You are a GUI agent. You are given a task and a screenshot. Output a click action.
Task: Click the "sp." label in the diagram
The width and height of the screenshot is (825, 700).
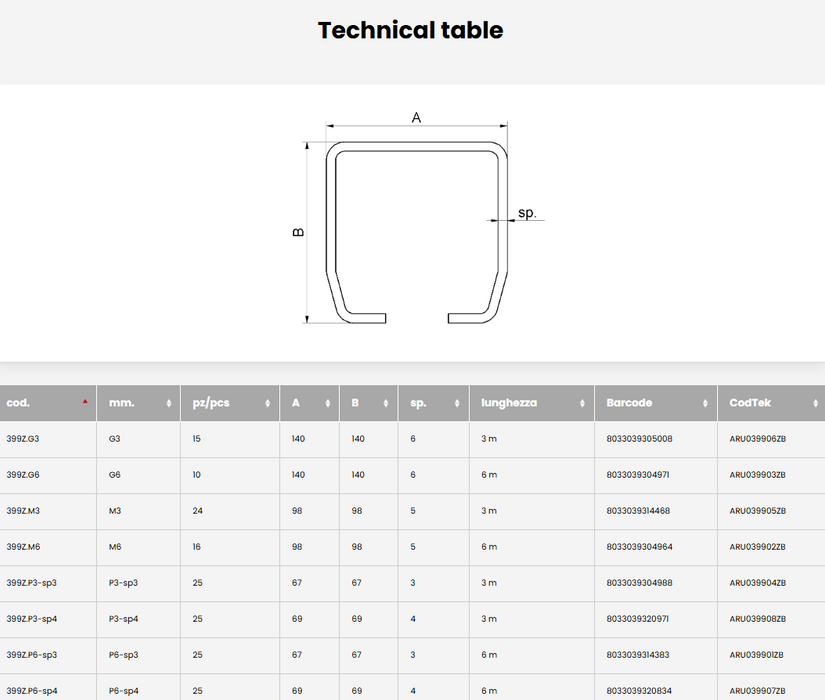click(527, 213)
